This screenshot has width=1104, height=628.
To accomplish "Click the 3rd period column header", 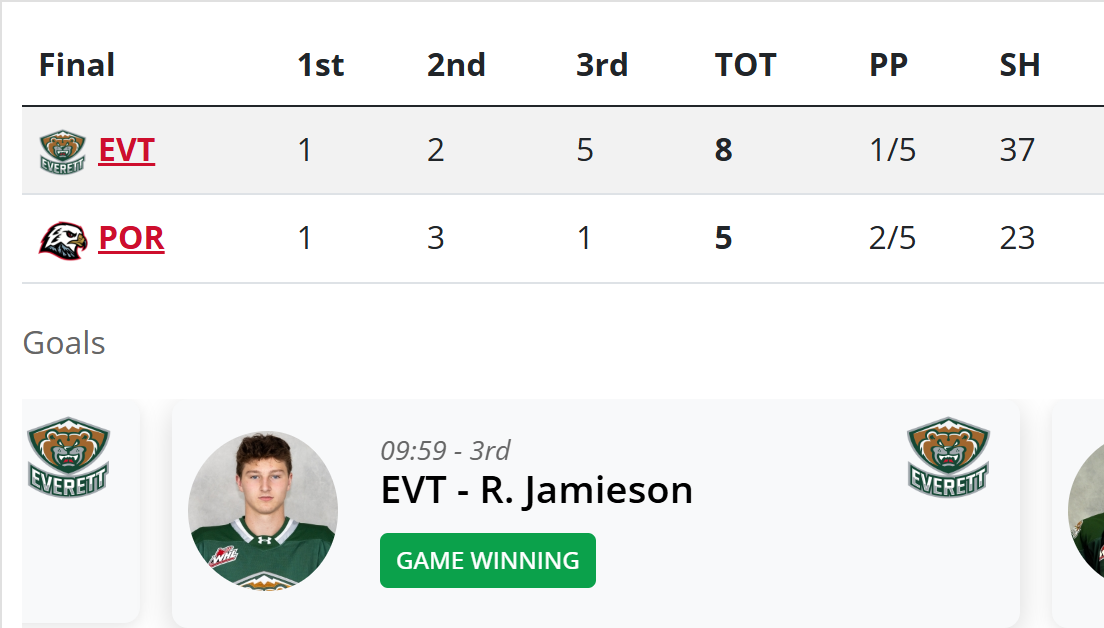I will [602, 66].
